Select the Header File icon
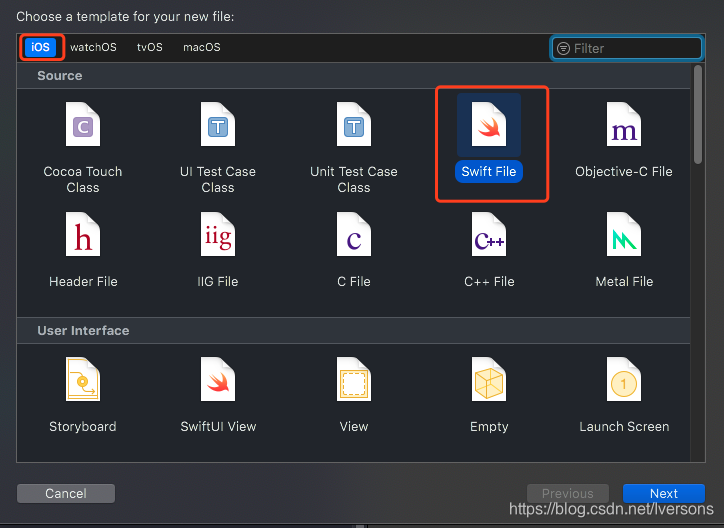The height and width of the screenshot is (528, 724). tap(83, 234)
